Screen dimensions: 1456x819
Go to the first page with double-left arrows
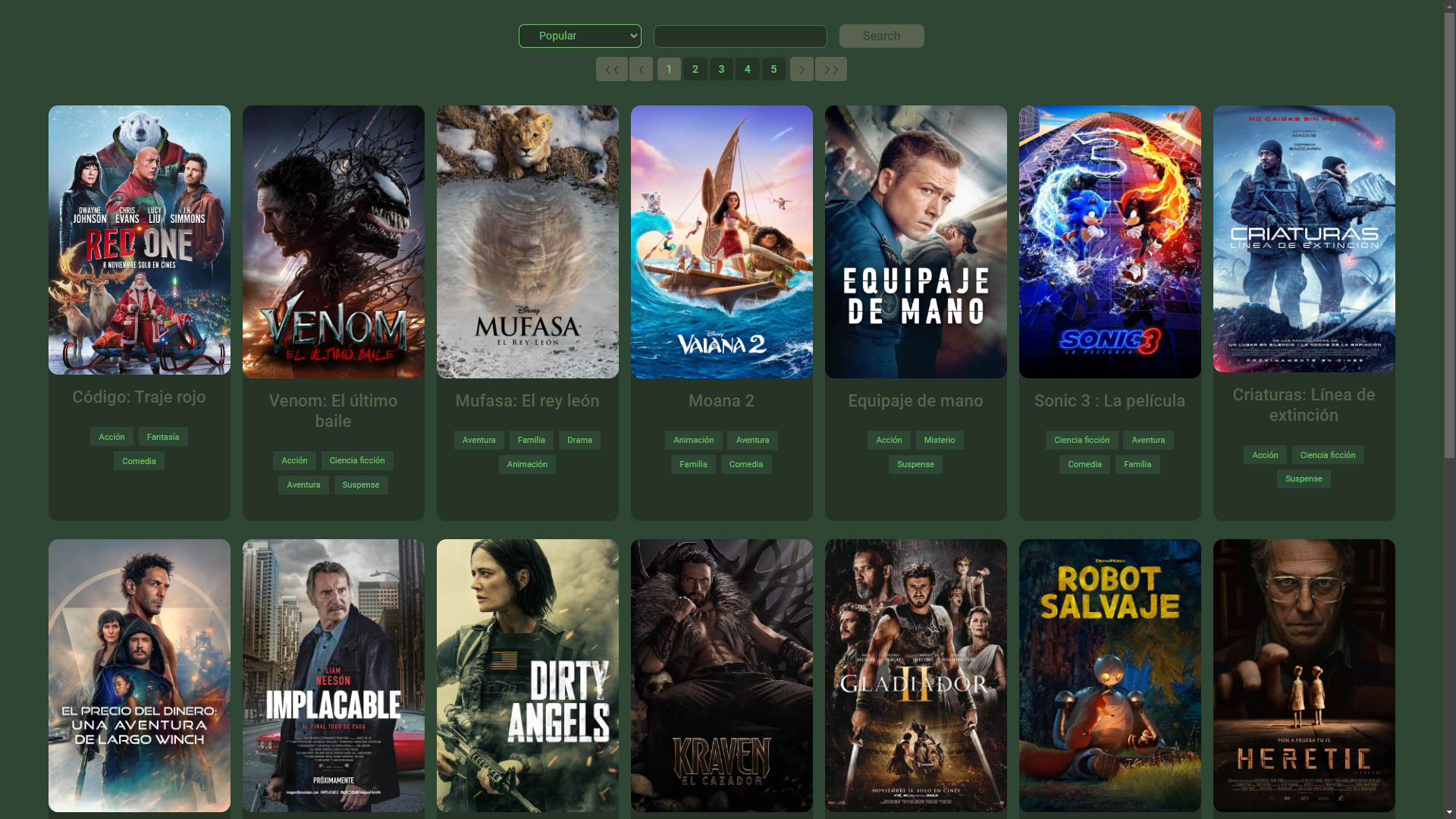tap(611, 69)
